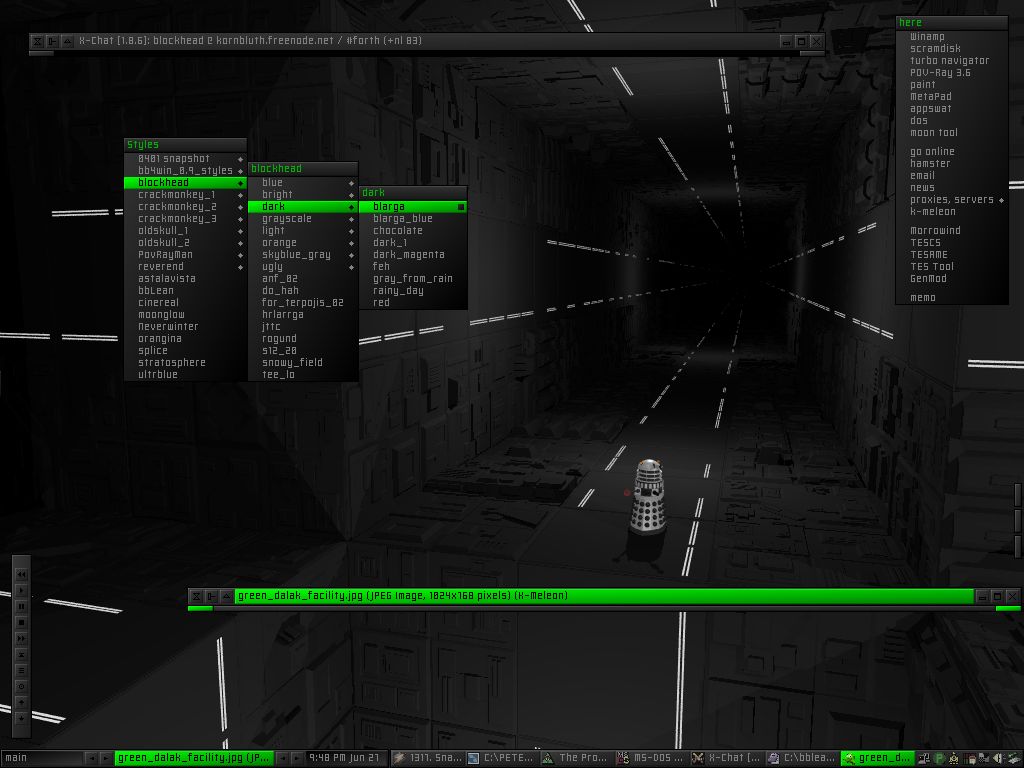Viewport: 1024px width, 768px height.
Task: Choose the gray_from_rain style
Action: click(x=413, y=279)
